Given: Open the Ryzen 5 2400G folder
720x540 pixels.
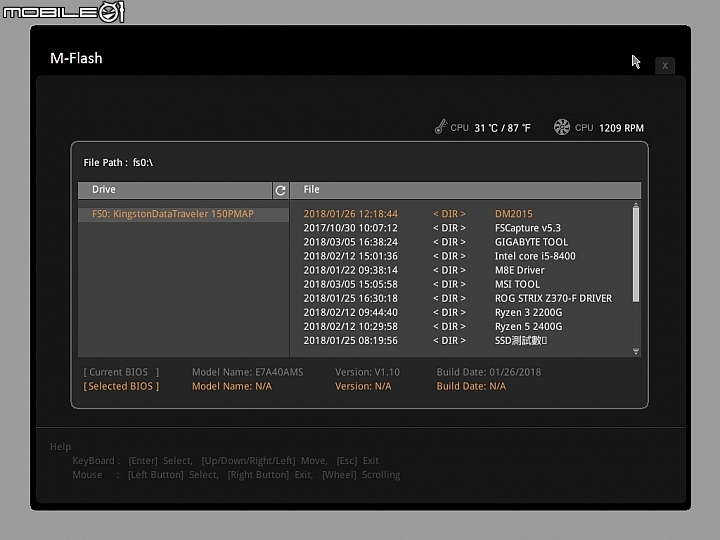Looking at the screenshot, I should 528,326.
